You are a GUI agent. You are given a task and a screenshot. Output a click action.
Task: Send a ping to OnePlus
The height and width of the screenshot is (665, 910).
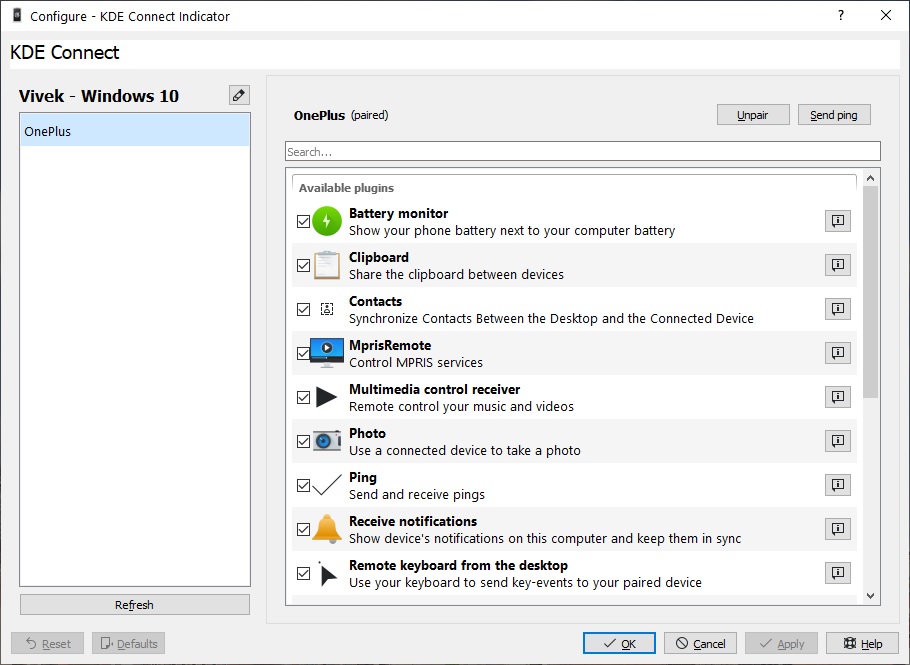click(834, 115)
